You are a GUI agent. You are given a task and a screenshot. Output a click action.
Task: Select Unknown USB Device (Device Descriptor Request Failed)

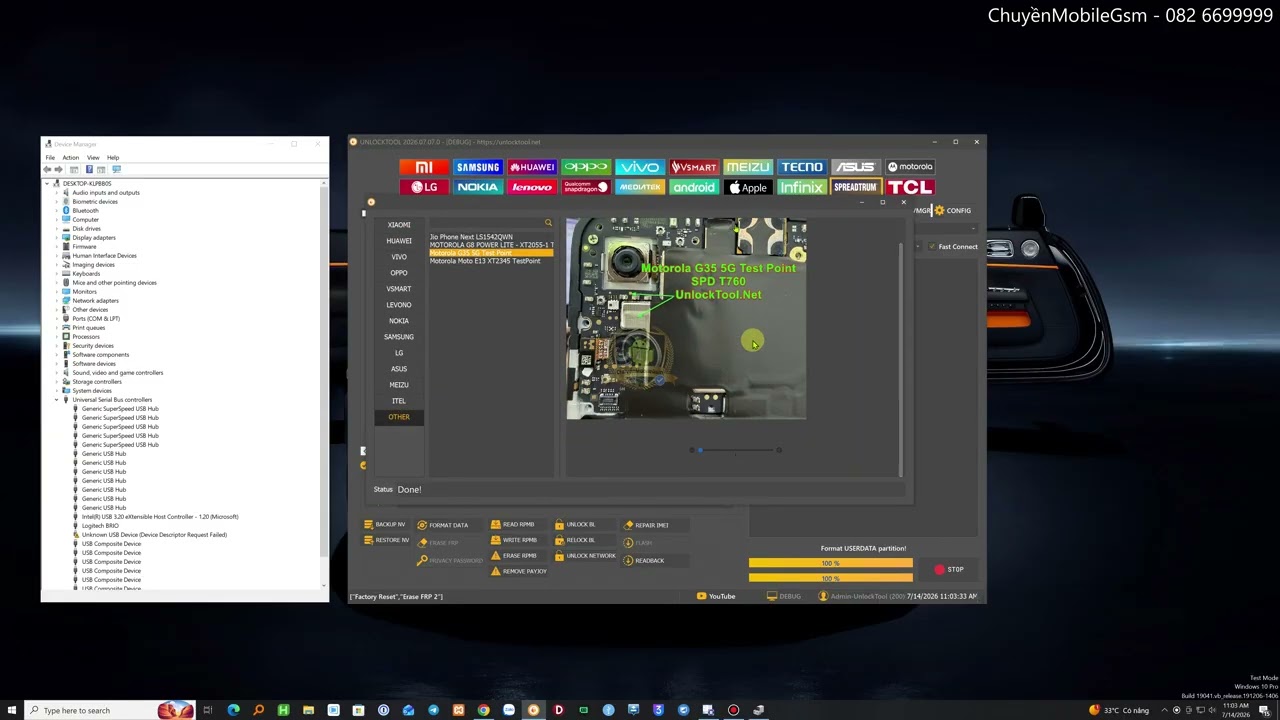(x=154, y=535)
